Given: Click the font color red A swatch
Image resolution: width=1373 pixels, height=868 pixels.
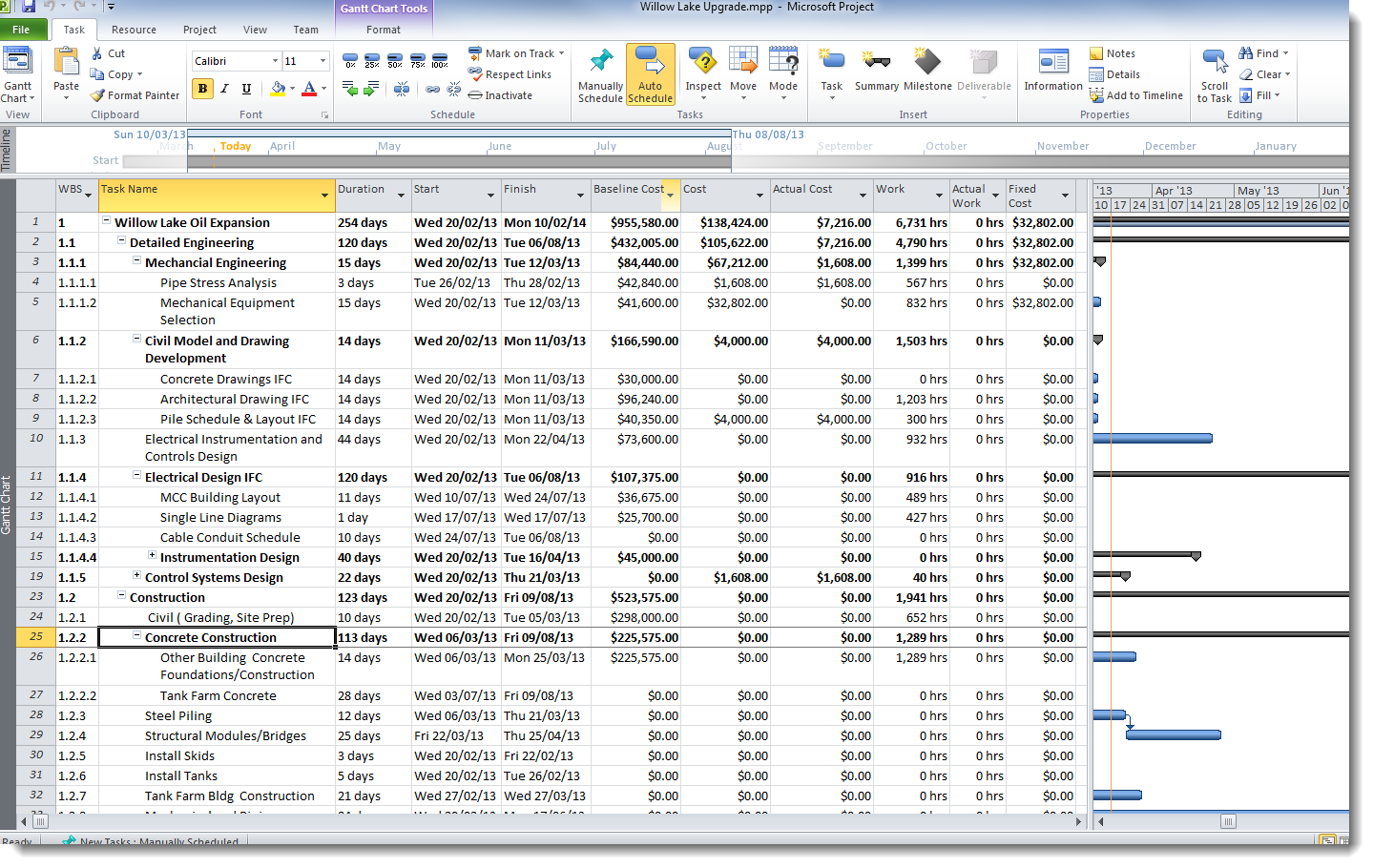Looking at the screenshot, I should (308, 89).
